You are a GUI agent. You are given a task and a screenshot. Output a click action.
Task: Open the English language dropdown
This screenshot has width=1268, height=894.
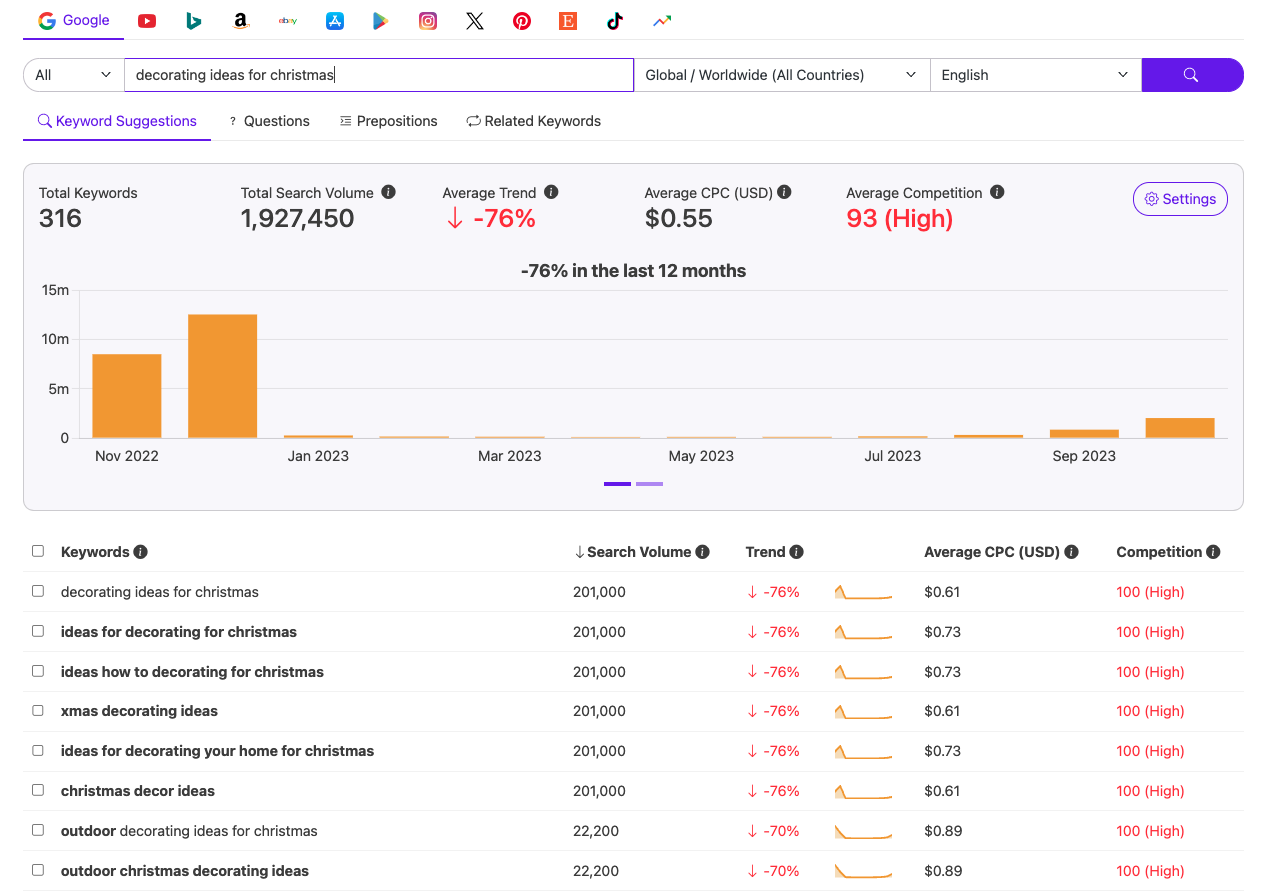click(1035, 75)
